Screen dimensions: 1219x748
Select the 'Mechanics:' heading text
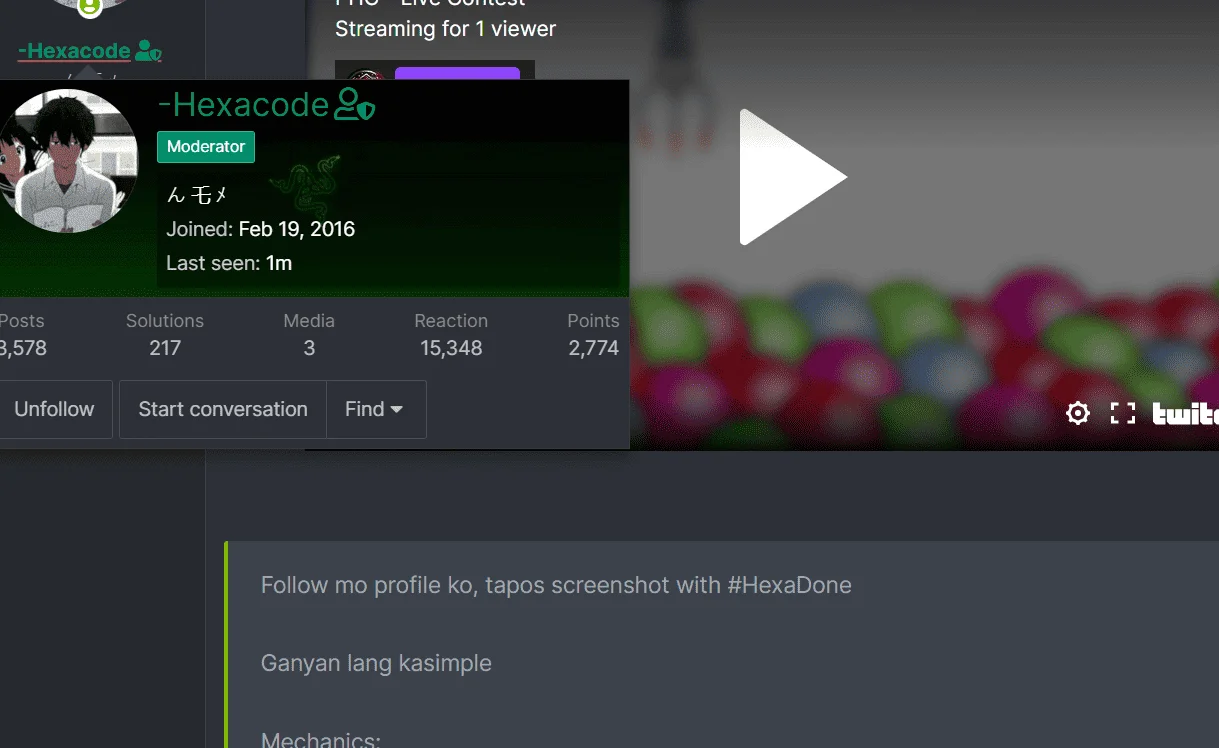point(321,741)
